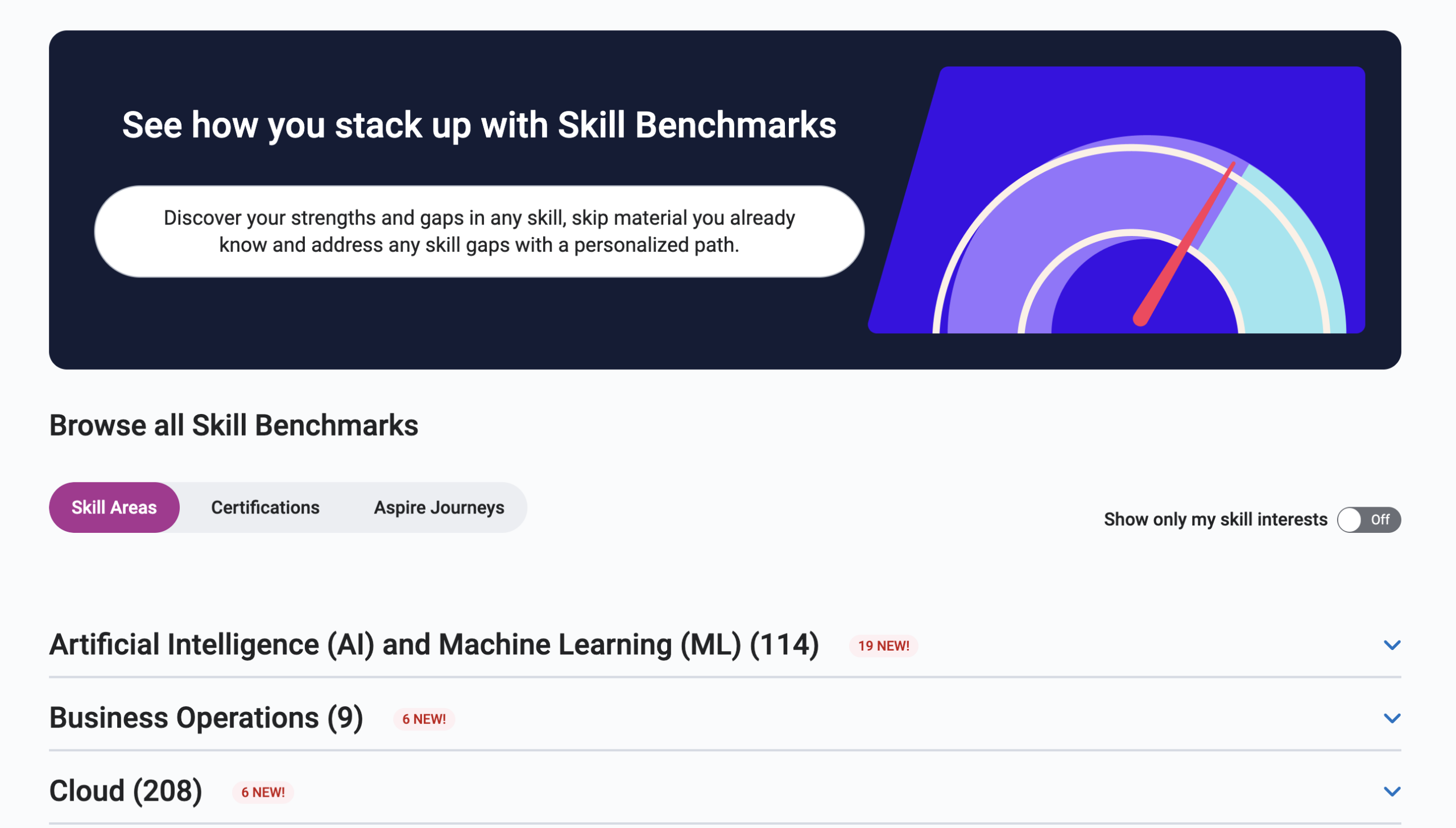
Task: Click the 19 NEW! badge
Action: (883, 646)
